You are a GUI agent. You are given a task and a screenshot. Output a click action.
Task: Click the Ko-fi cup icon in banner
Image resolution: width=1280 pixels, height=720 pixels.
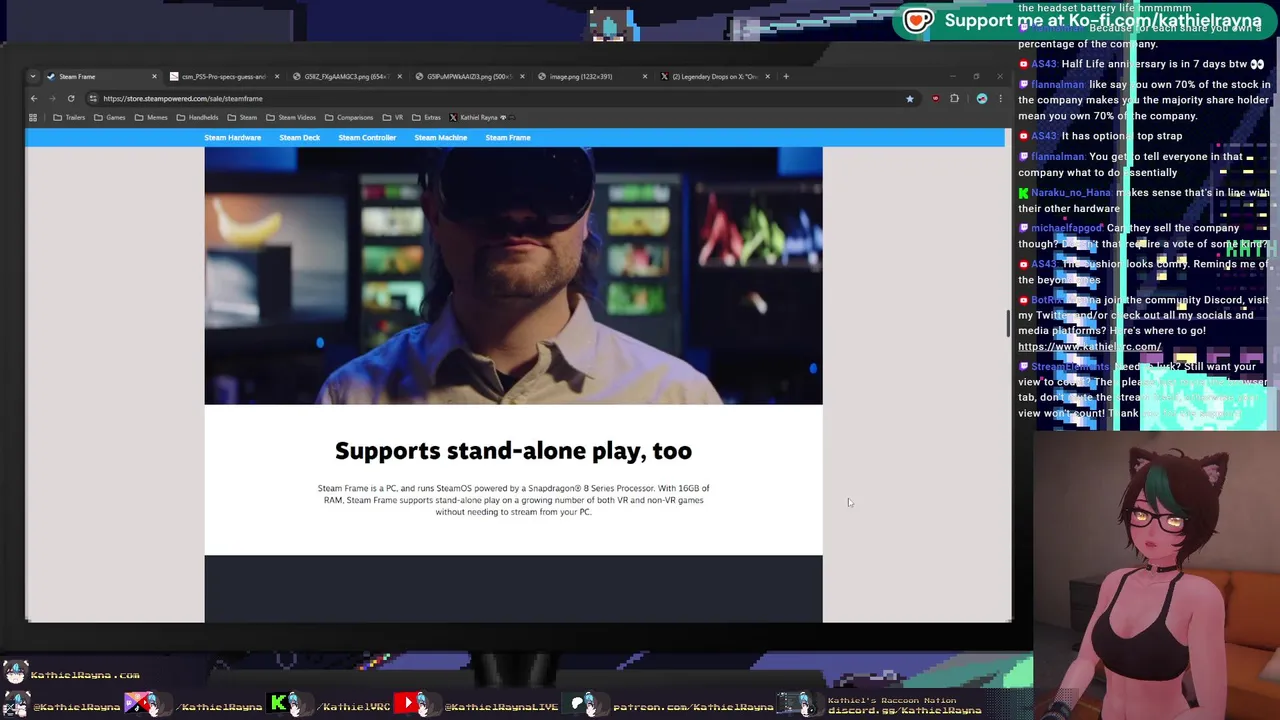918,20
